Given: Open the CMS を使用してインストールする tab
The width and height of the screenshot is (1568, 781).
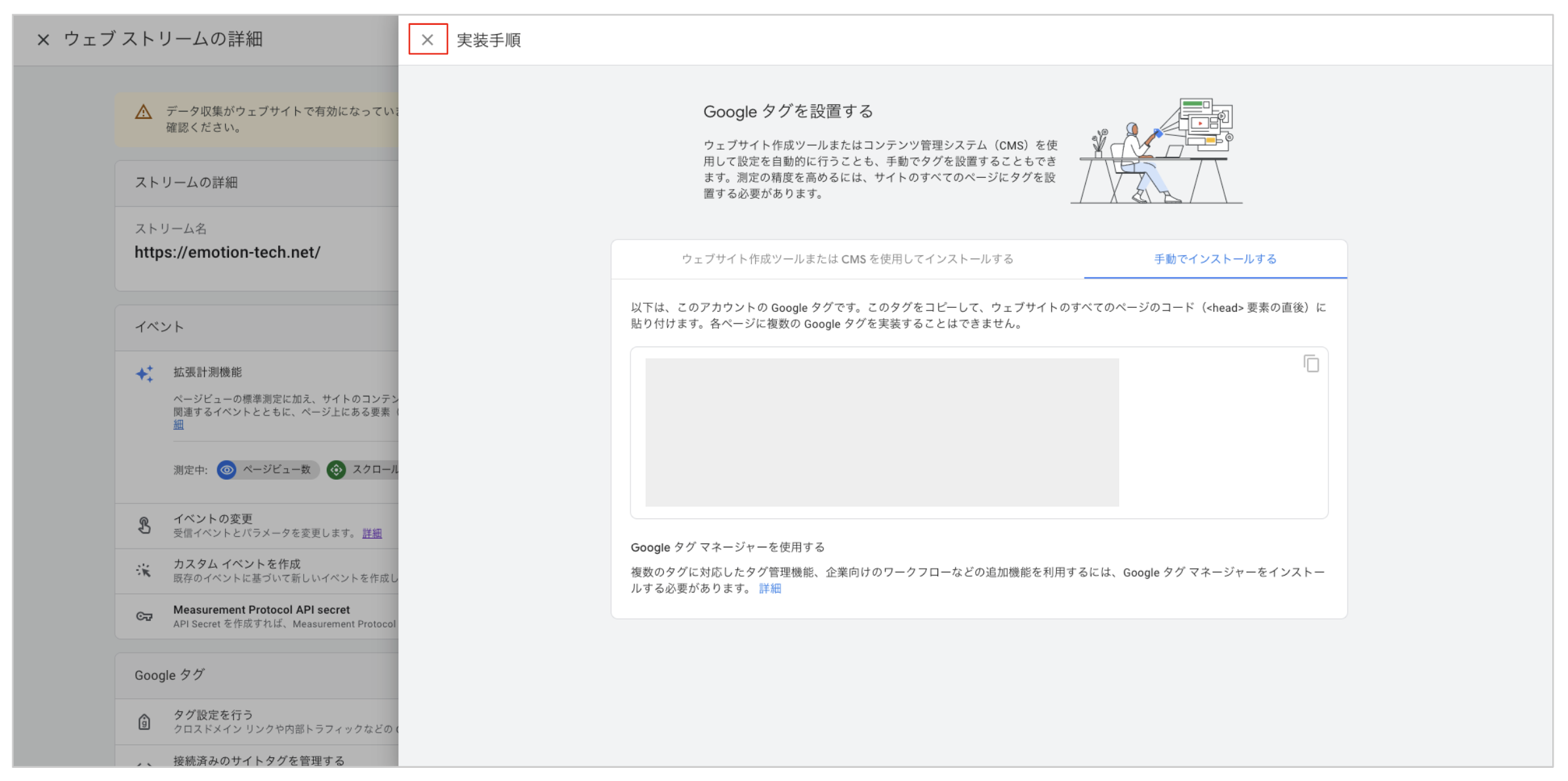Looking at the screenshot, I should click(x=848, y=259).
